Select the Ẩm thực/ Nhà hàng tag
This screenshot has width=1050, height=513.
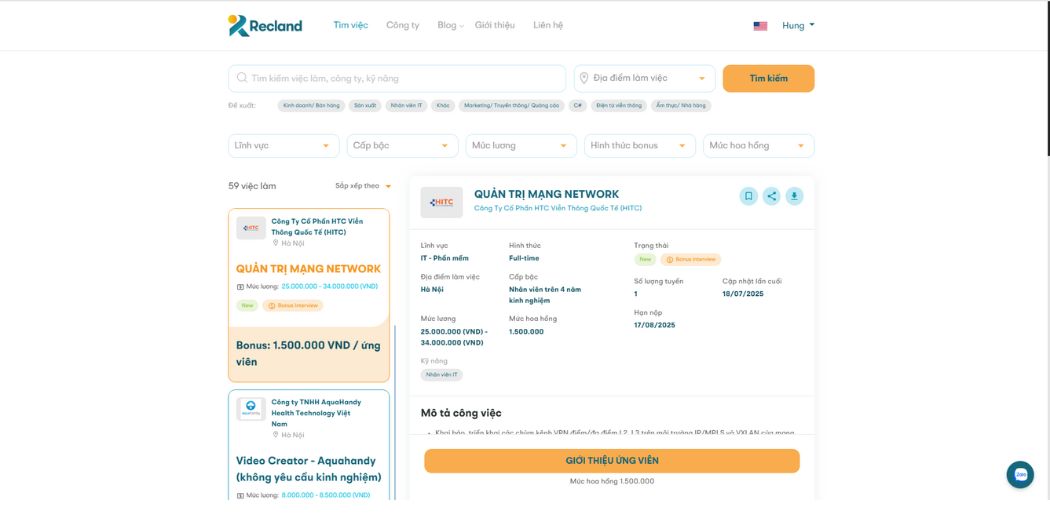click(x=681, y=106)
